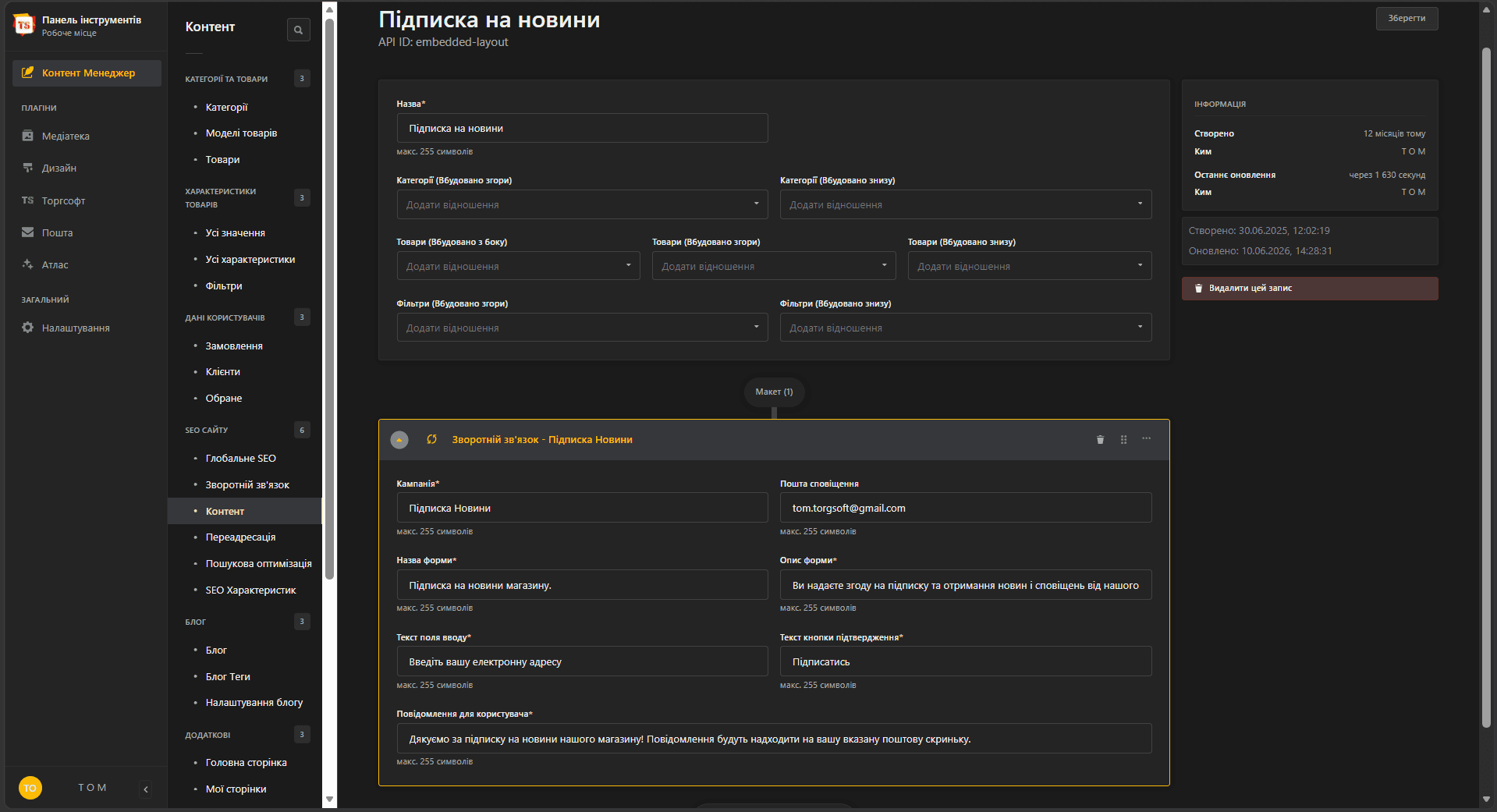This screenshot has width=1497, height=812.
Task: Click the Атлас icon in sidebar
Action: 28,264
